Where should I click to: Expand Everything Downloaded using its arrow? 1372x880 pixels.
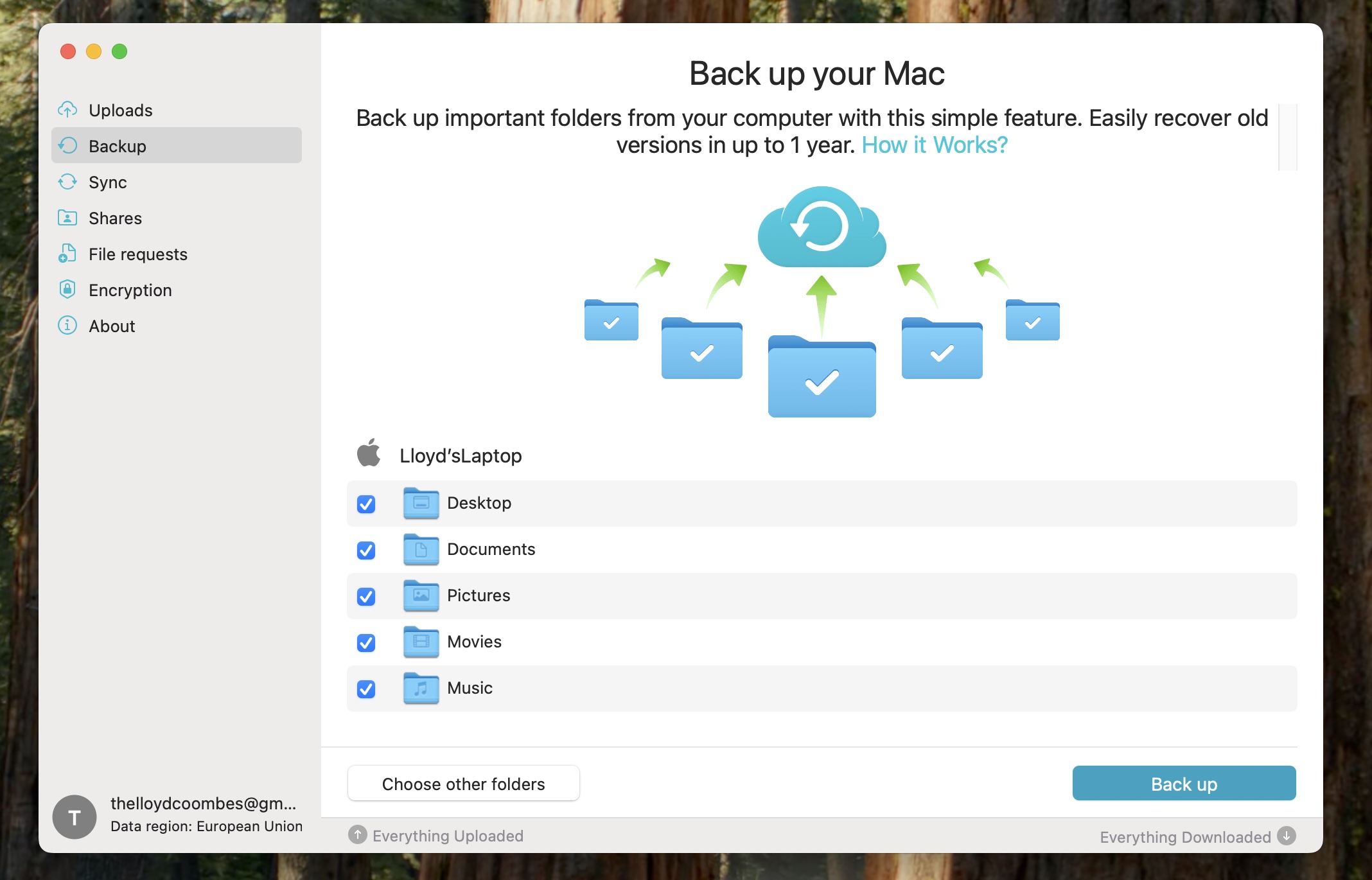click(x=1286, y=836)
